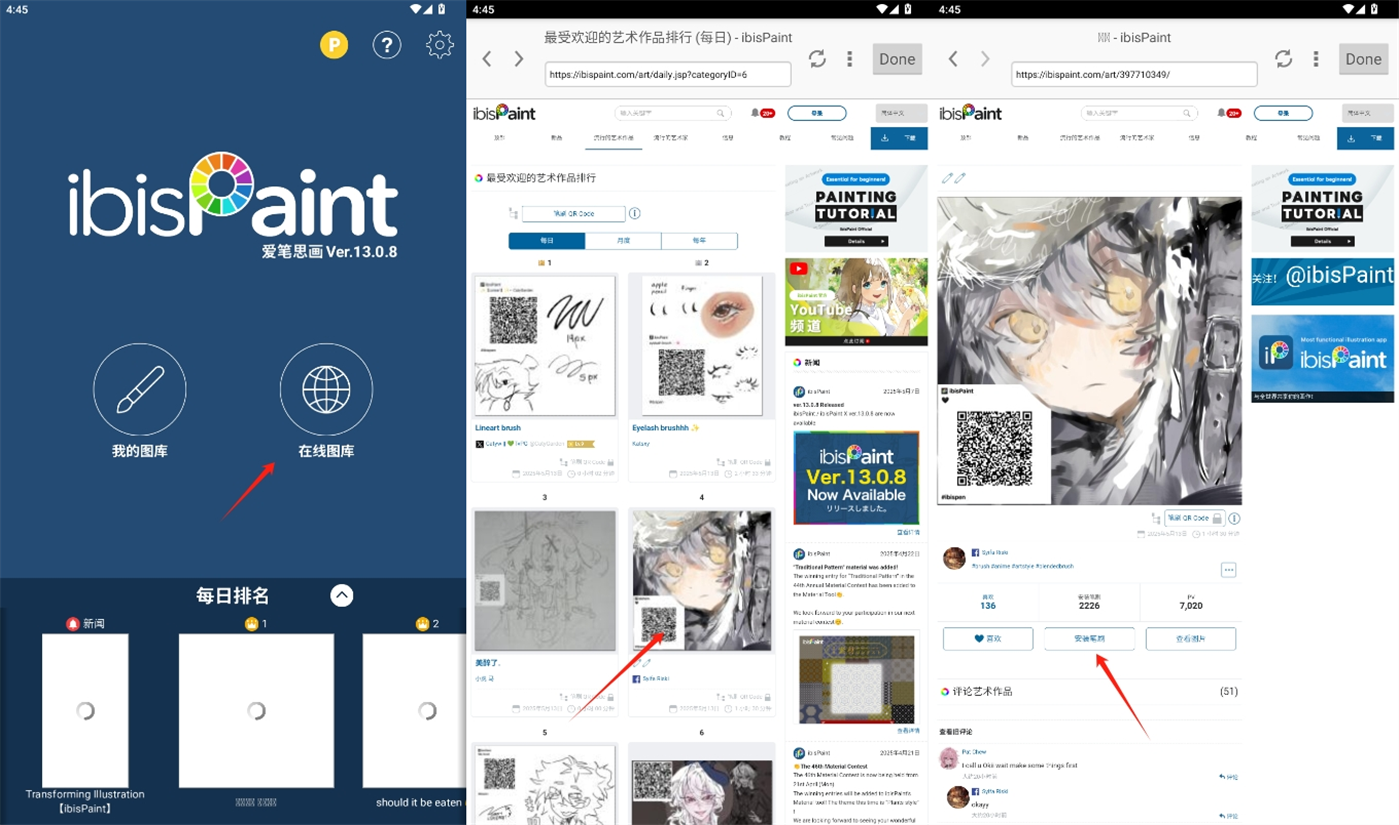Open Pat Chew's commenter avatar

(x=948, y=759)
